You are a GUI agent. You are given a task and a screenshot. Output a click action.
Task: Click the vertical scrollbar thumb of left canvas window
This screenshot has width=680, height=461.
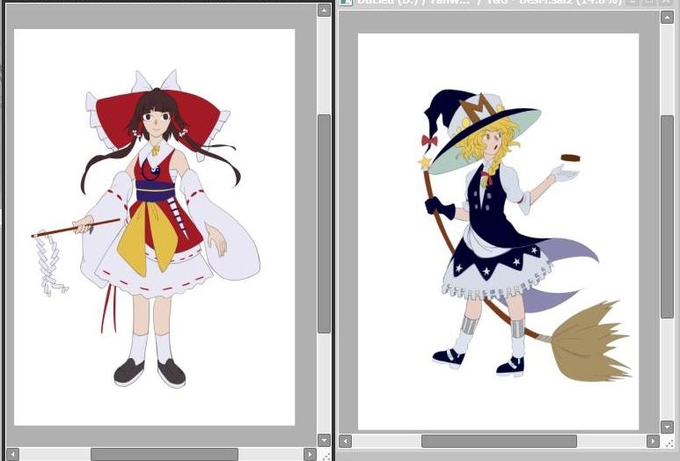click(324, 224)
